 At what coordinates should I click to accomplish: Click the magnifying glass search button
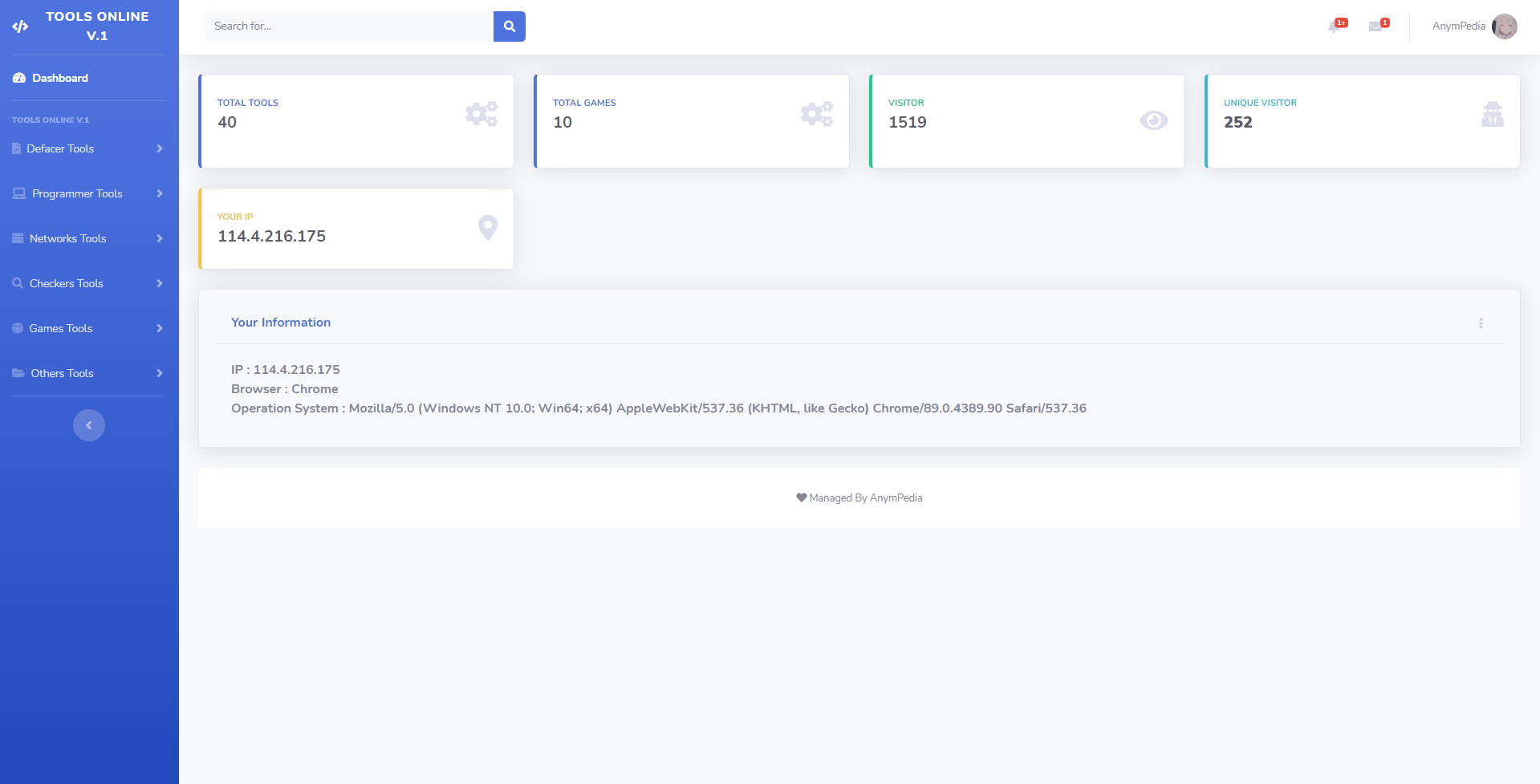point(509,26)
